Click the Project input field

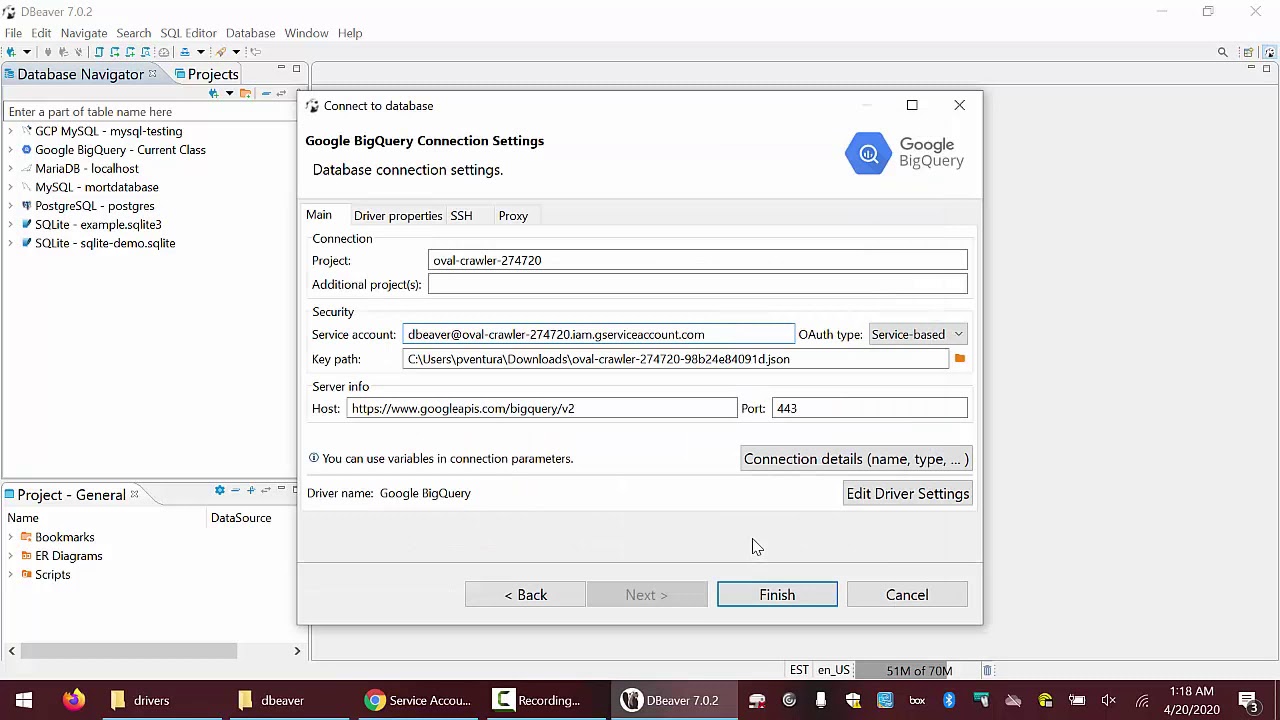click(x=698, y=260)
